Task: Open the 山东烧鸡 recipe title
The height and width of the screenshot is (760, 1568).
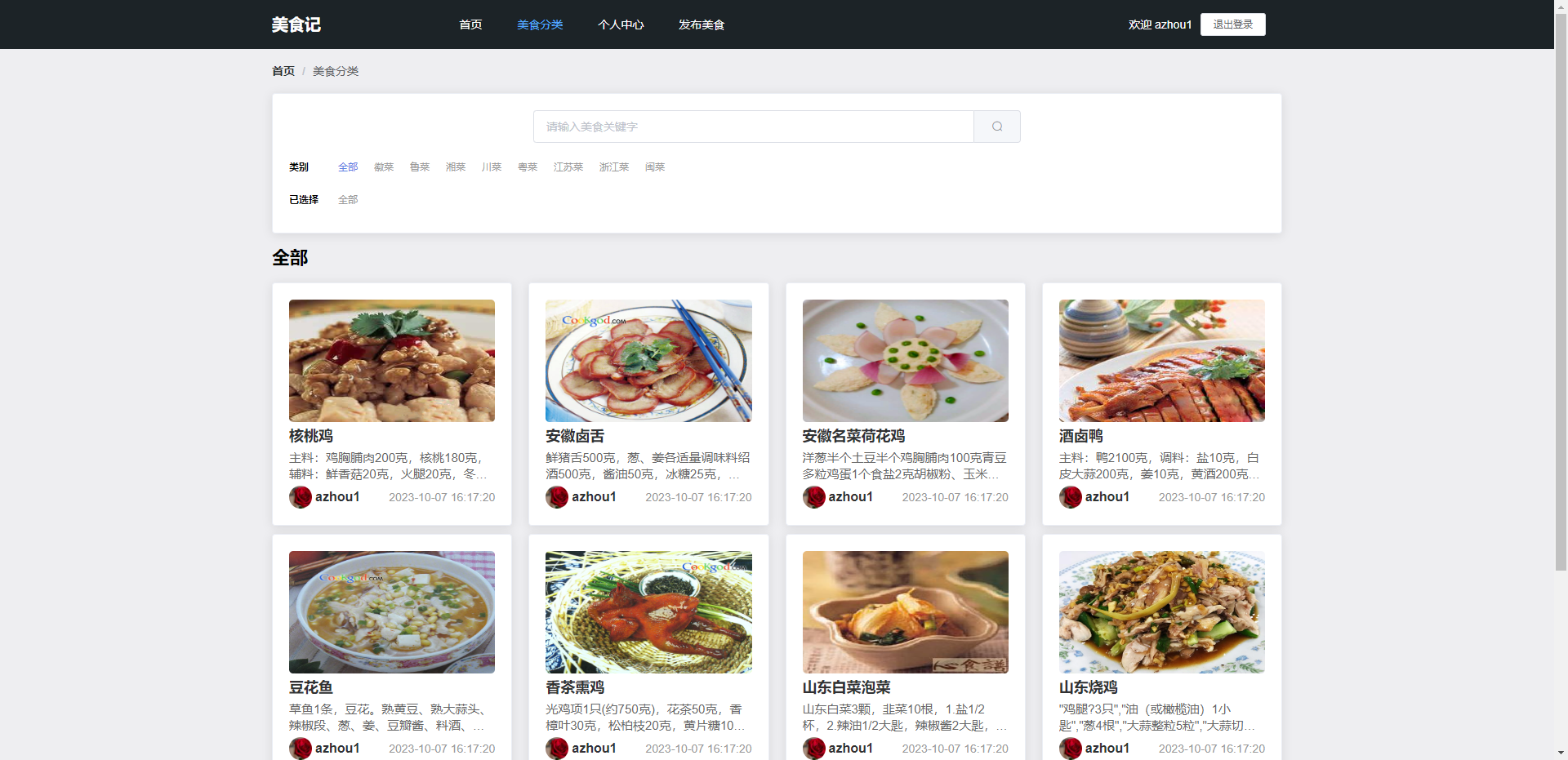Action: point(1088,687)
